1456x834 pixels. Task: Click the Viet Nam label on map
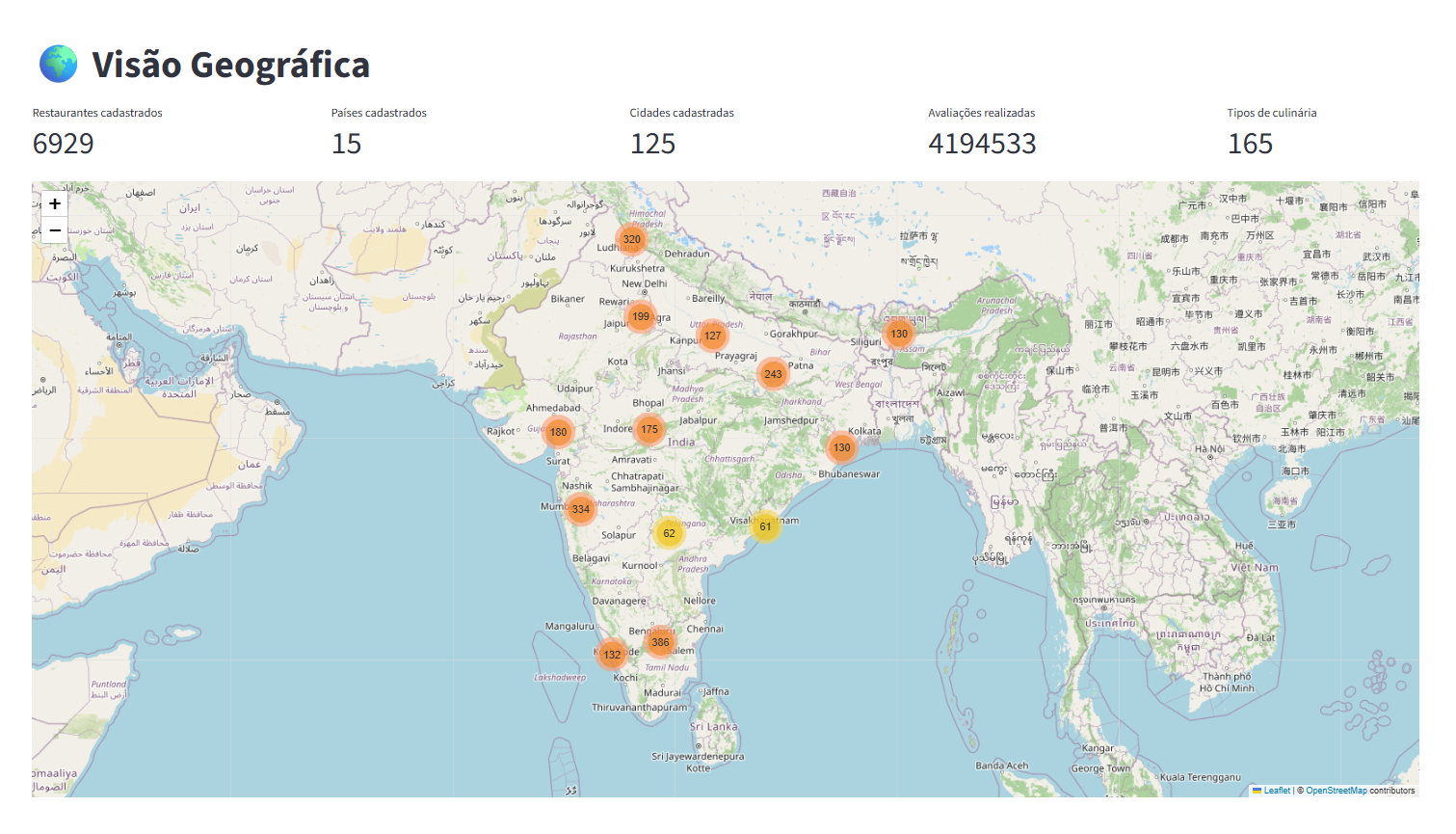1255,568
